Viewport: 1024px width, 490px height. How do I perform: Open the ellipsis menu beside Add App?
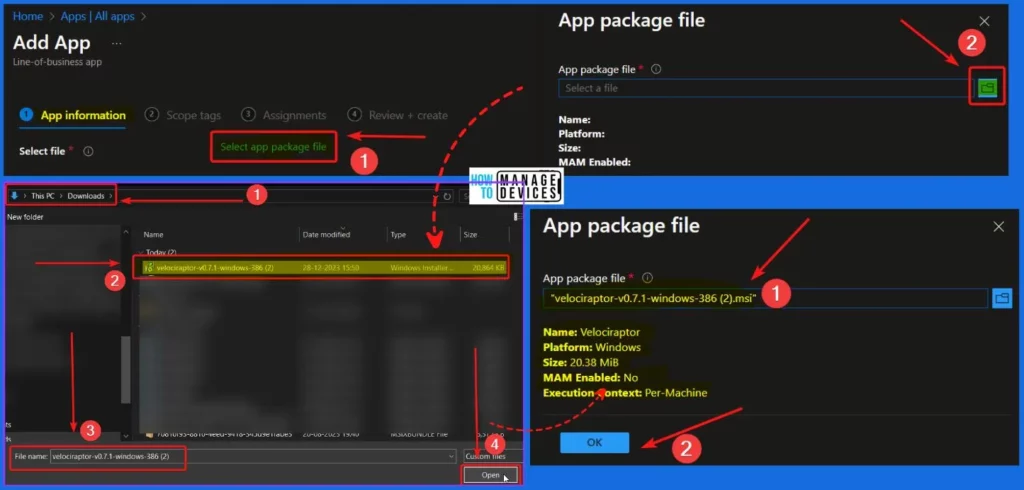click(116, 44)
